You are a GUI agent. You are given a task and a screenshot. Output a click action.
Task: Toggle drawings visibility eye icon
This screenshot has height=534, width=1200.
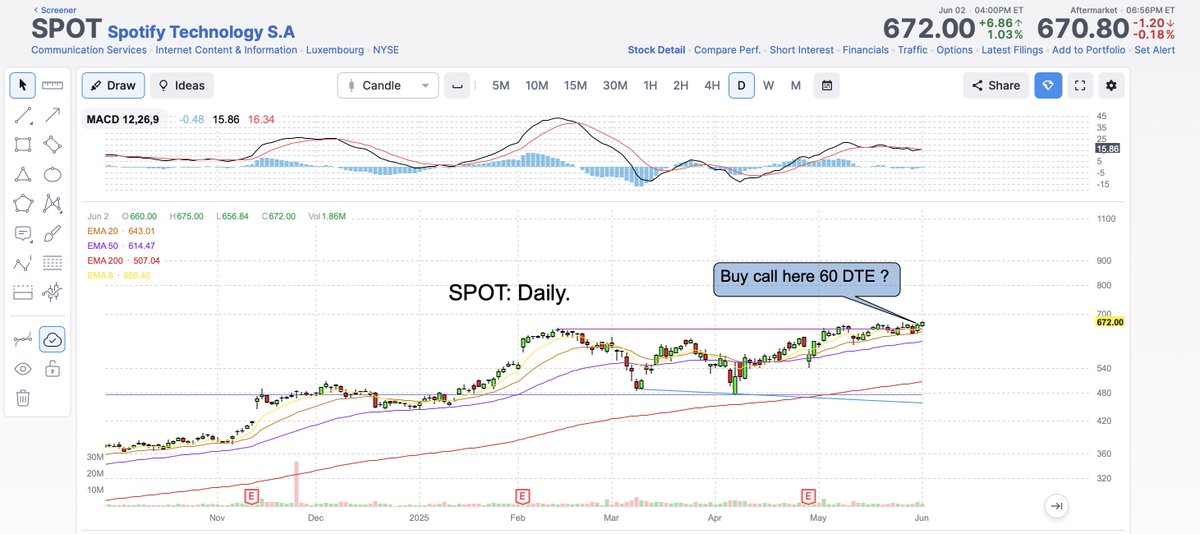coord(23,369)
